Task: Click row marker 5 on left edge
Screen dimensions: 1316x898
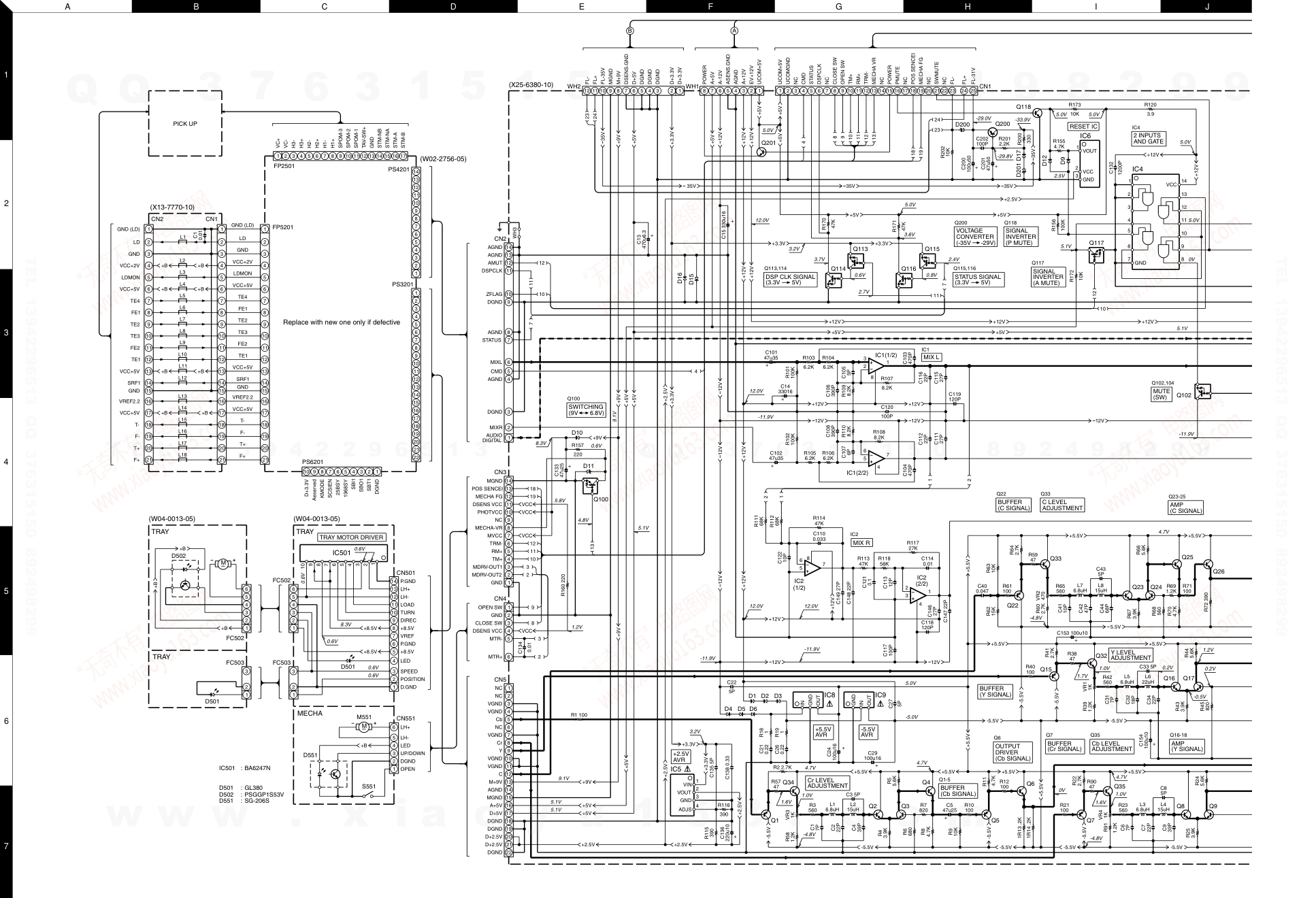Action: coord(6,591)
